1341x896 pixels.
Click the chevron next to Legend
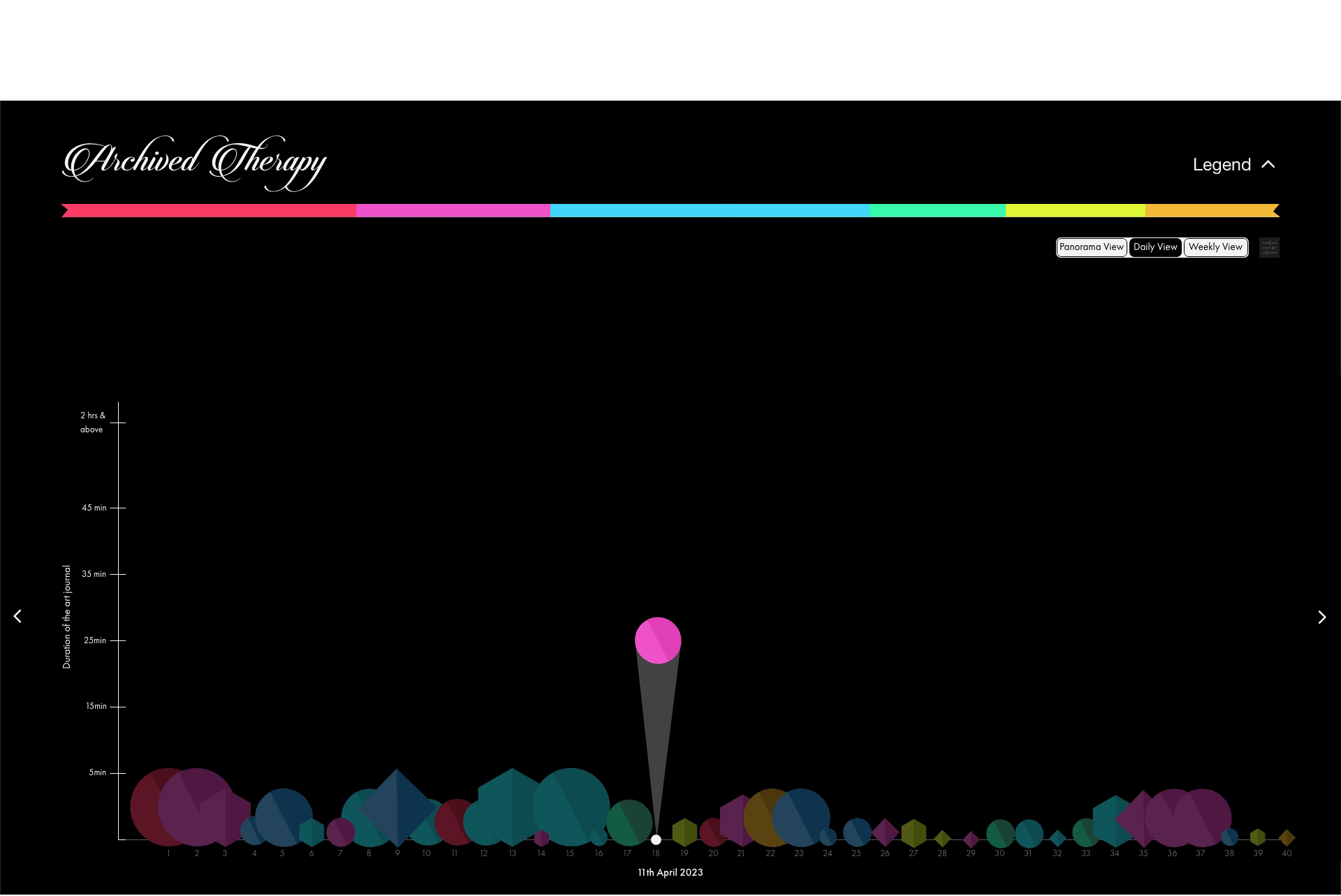[x=1268, y=165]
